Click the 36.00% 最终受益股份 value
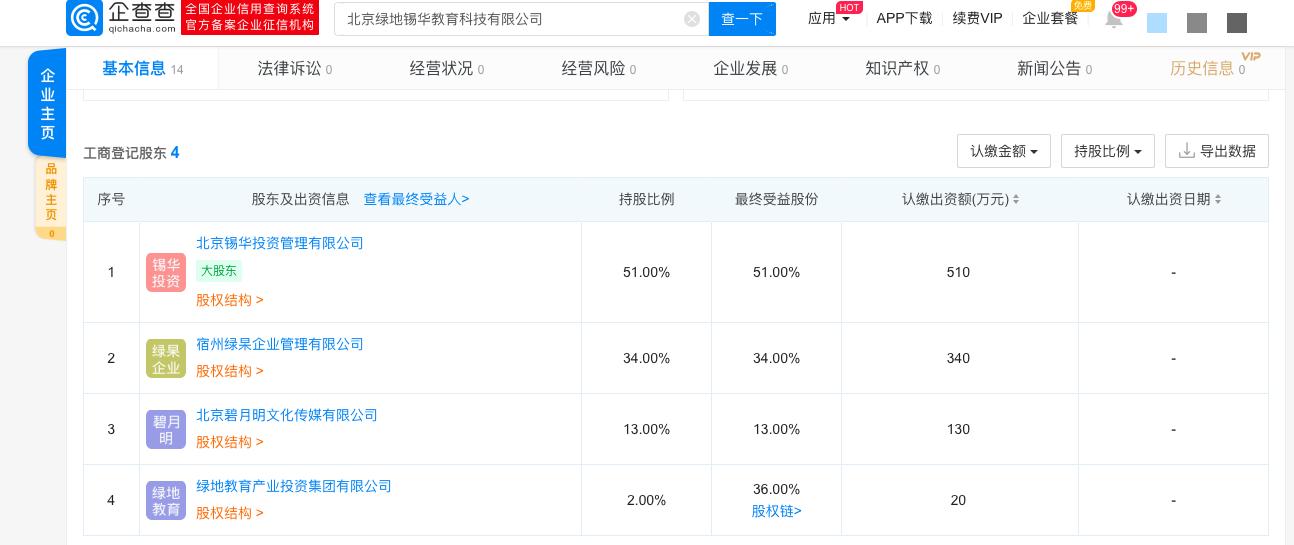The image size is (1294, 545). click(x=777, y=489)
